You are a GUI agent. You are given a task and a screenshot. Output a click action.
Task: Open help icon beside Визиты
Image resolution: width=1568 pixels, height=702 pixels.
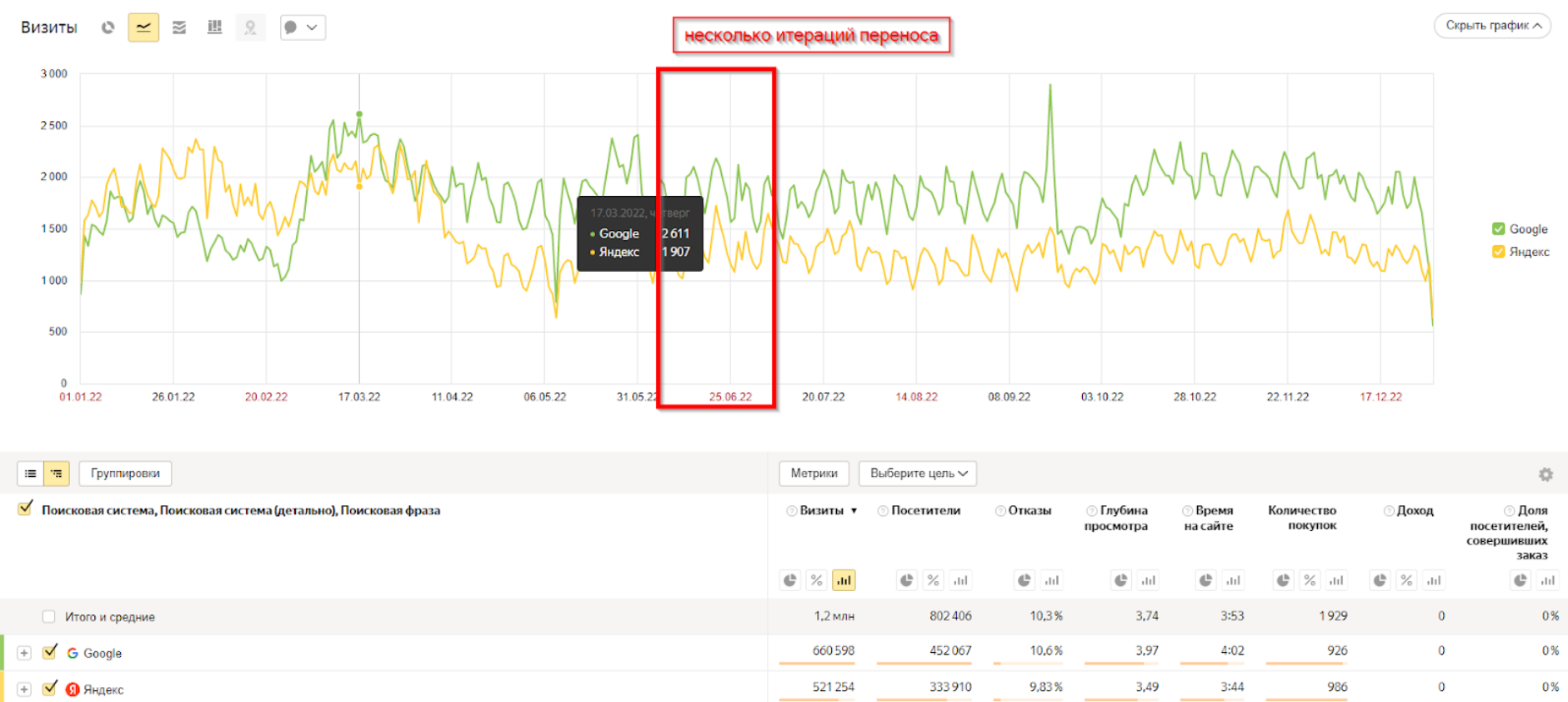(x=791, y=511)
